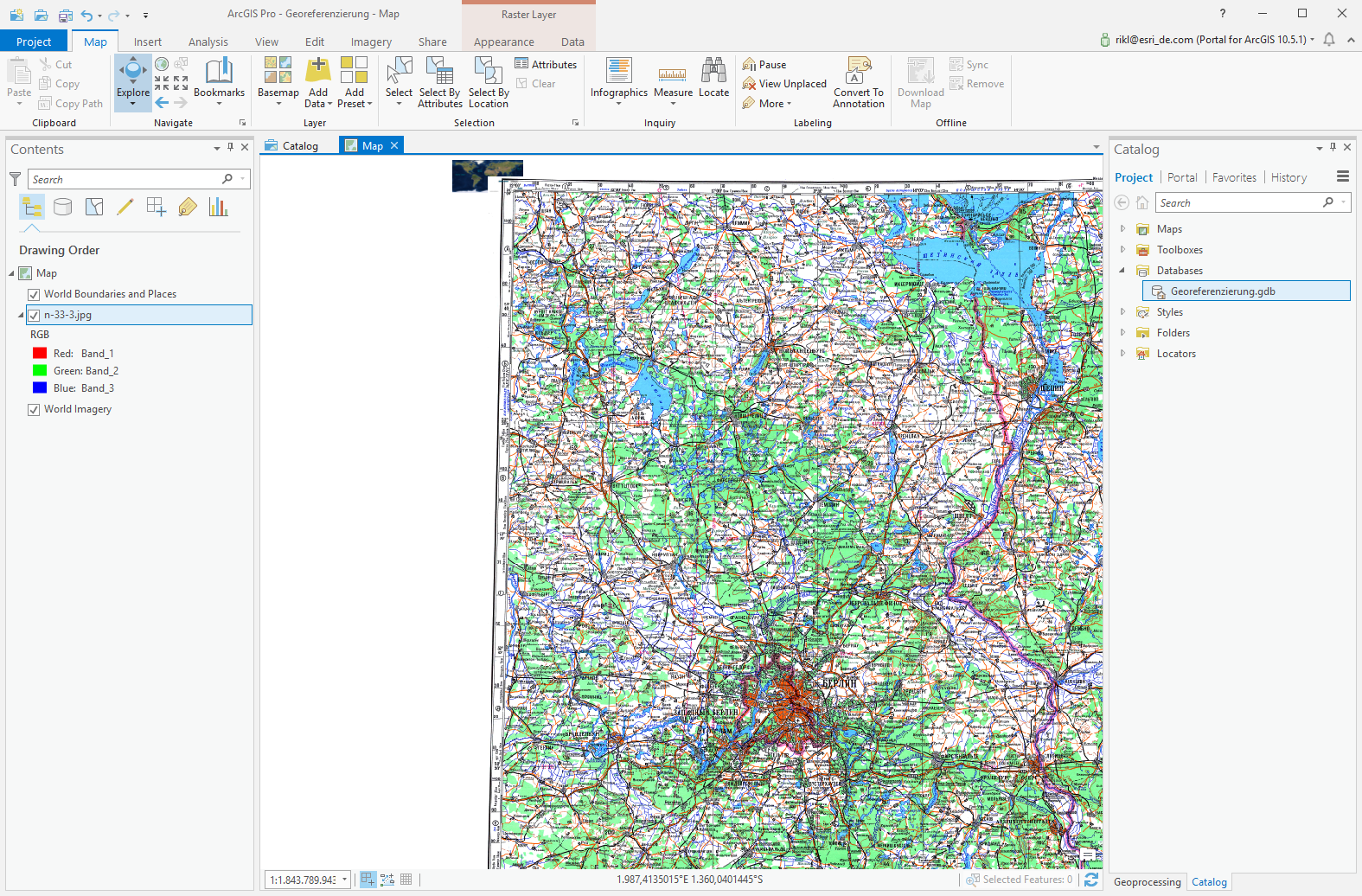This screenshot has width=1362, height=896.
Task: Pause labeling
Action: [764, 65]
